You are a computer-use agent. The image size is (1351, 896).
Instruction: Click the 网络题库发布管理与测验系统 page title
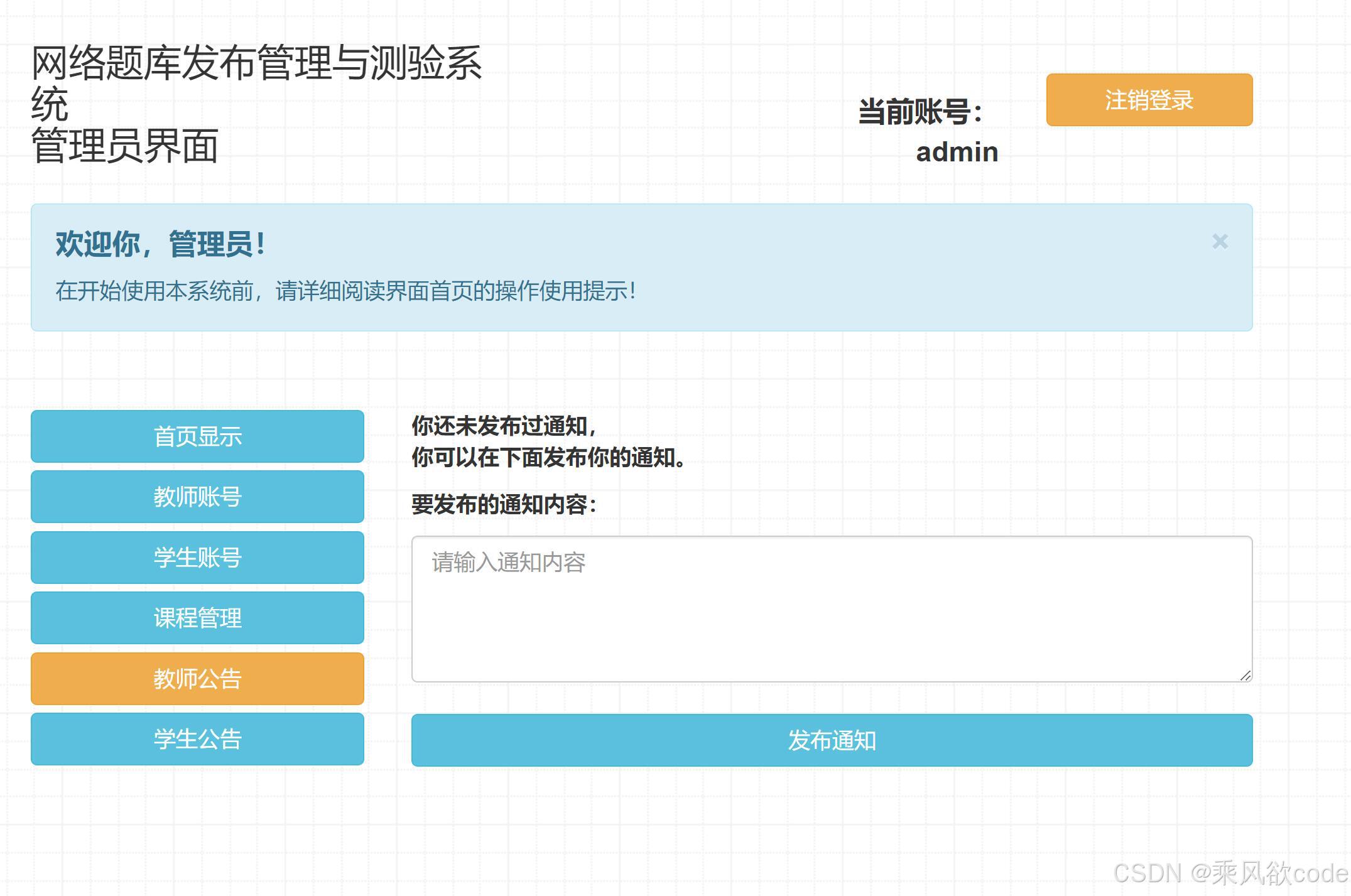coord(256,64)
